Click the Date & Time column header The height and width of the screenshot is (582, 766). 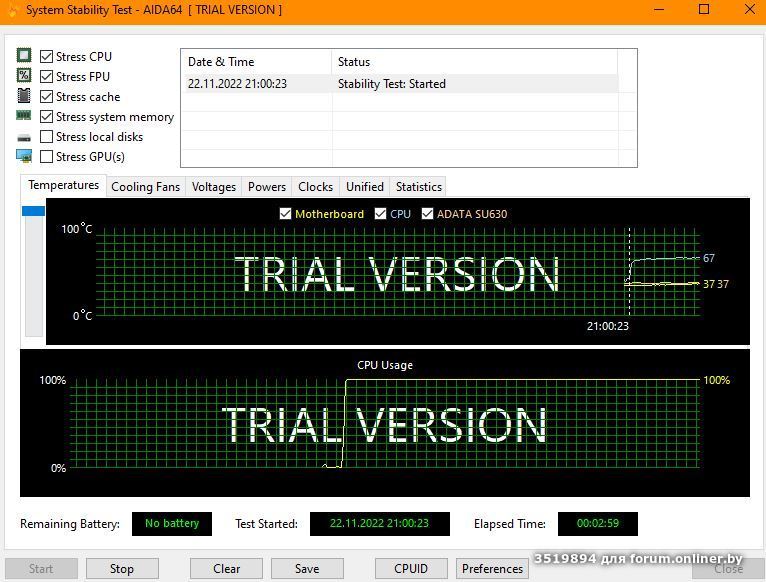click(256, 62)
